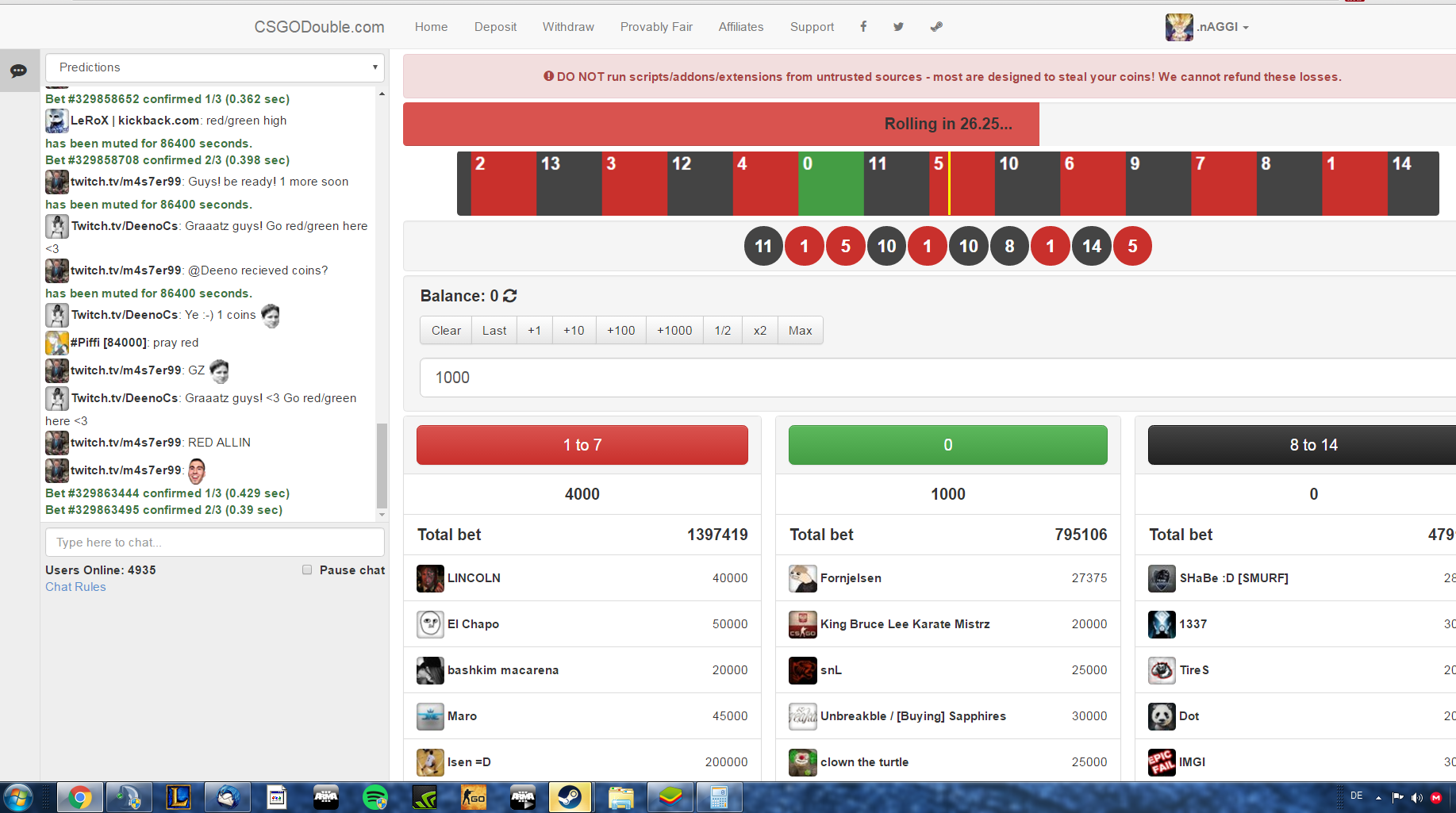Add +10 to the bet
This screenshot has width=1456, height=813.
pos(574,331)
